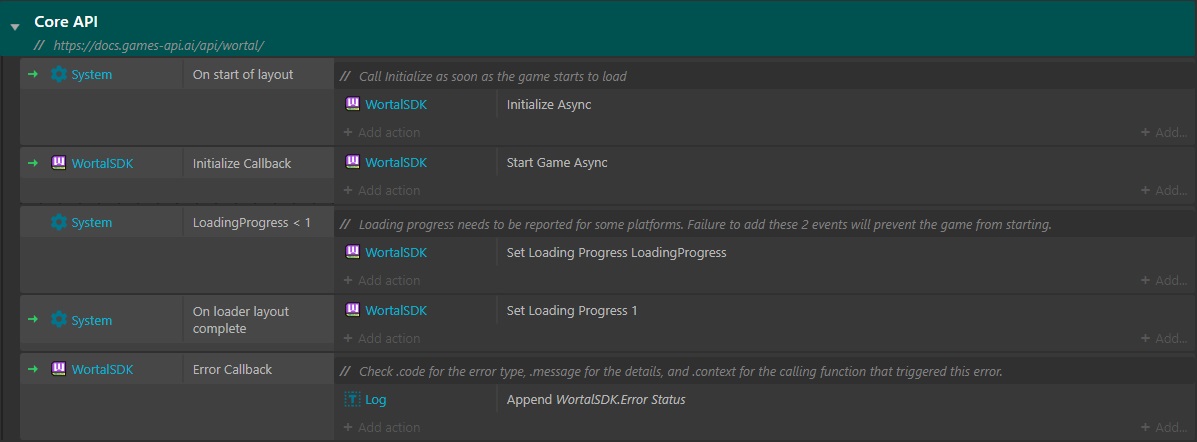Select the Call Initialize comment line
Image resolution: width=1197 pixels, height=442 pixels.
[492, 77]
